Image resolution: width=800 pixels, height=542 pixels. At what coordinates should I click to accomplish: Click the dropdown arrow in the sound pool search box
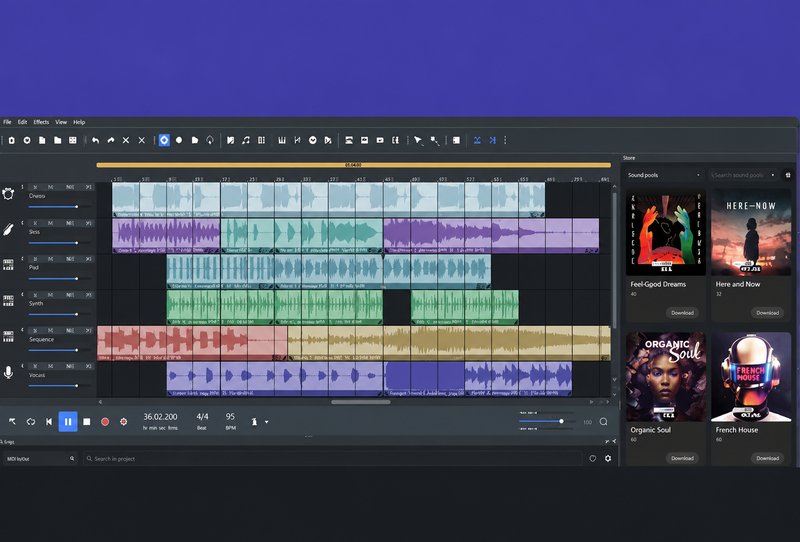773,175
